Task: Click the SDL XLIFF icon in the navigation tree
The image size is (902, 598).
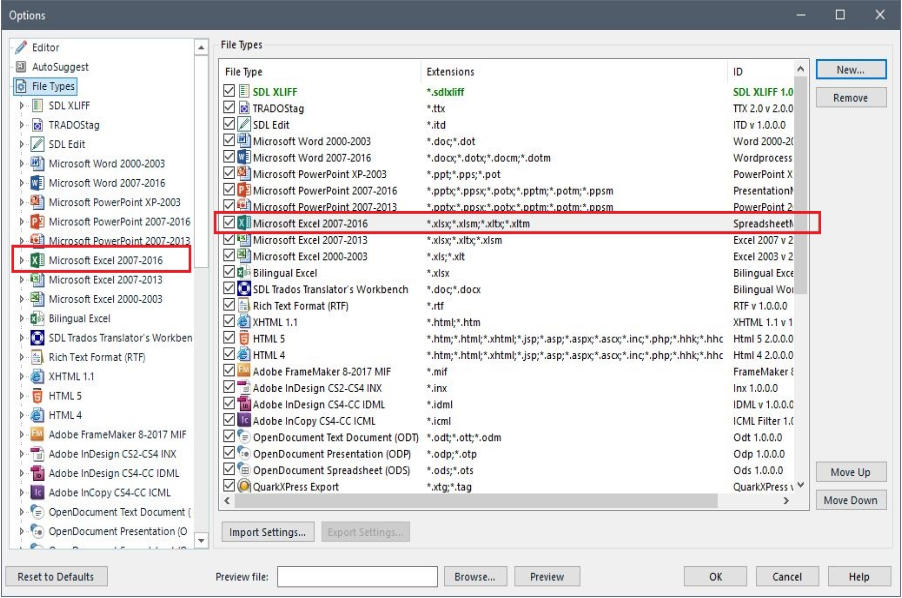Action: (37, 105)
